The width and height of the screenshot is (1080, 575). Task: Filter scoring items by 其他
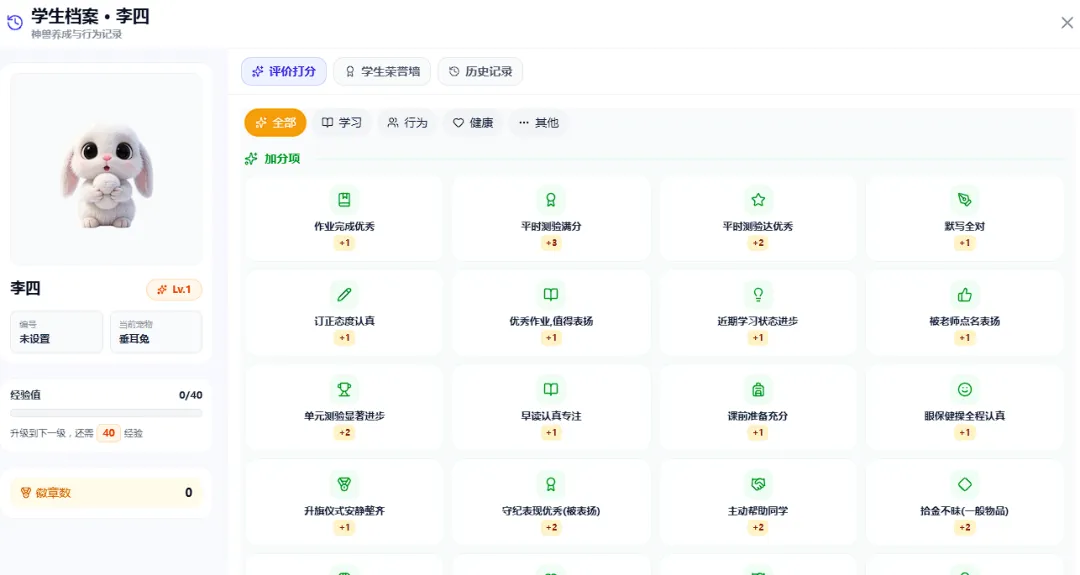pyautogui.click(x=539, y=123)
